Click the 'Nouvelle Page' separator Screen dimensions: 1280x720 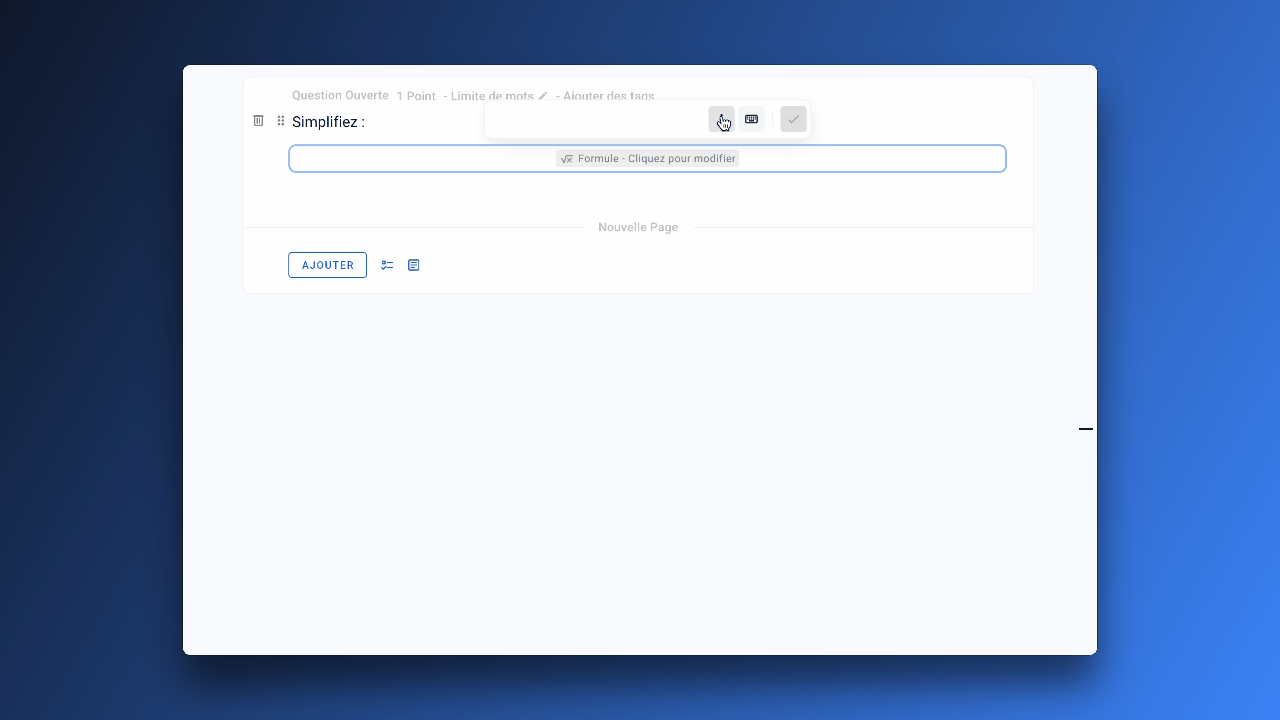coord(638,227)
